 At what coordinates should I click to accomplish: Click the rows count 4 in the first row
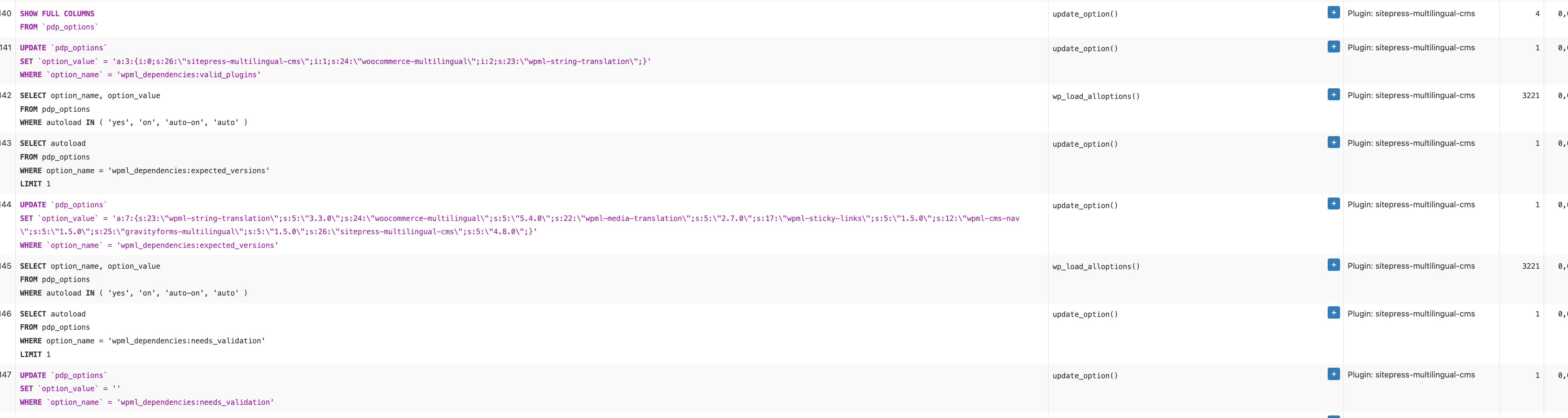[x=1537, y=13]
